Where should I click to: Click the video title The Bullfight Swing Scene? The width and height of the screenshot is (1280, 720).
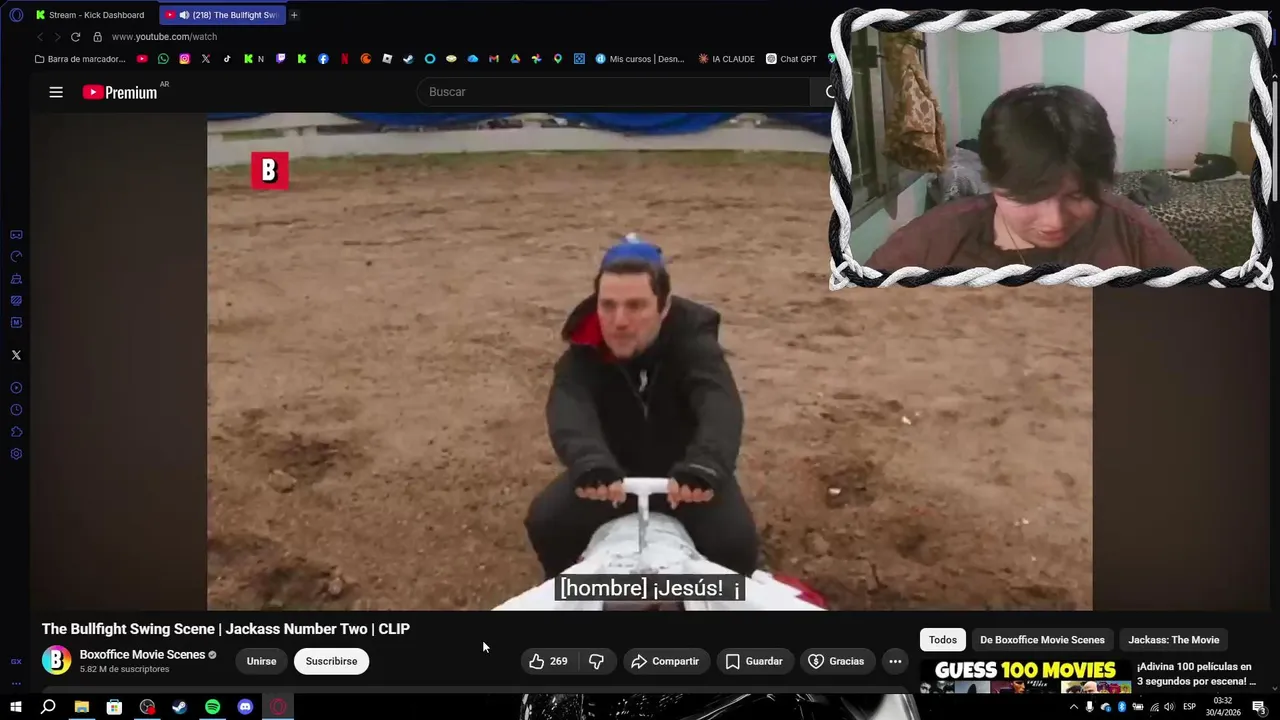pos(226,629)
